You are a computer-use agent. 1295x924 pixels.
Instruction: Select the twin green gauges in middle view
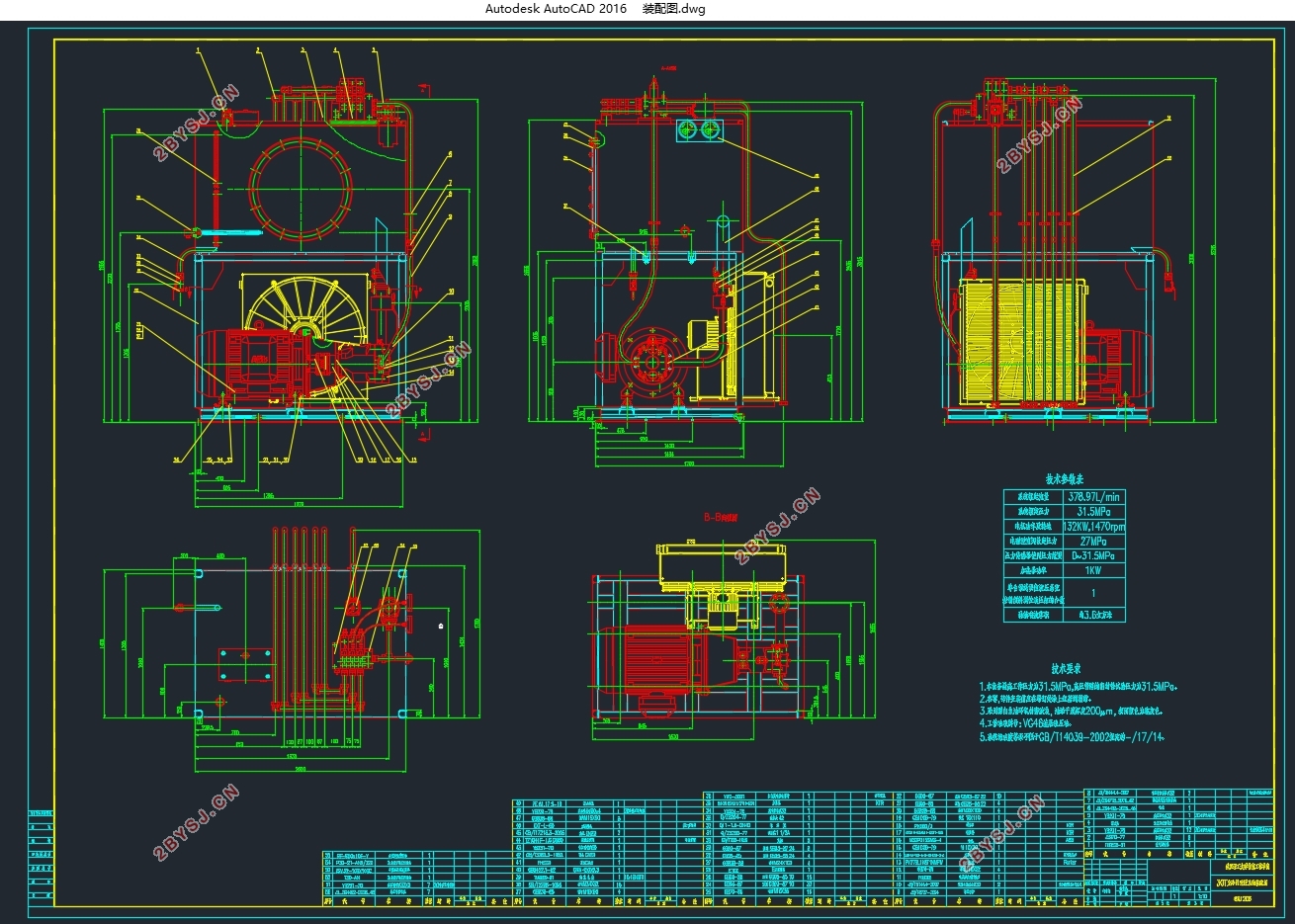point(700,128)
